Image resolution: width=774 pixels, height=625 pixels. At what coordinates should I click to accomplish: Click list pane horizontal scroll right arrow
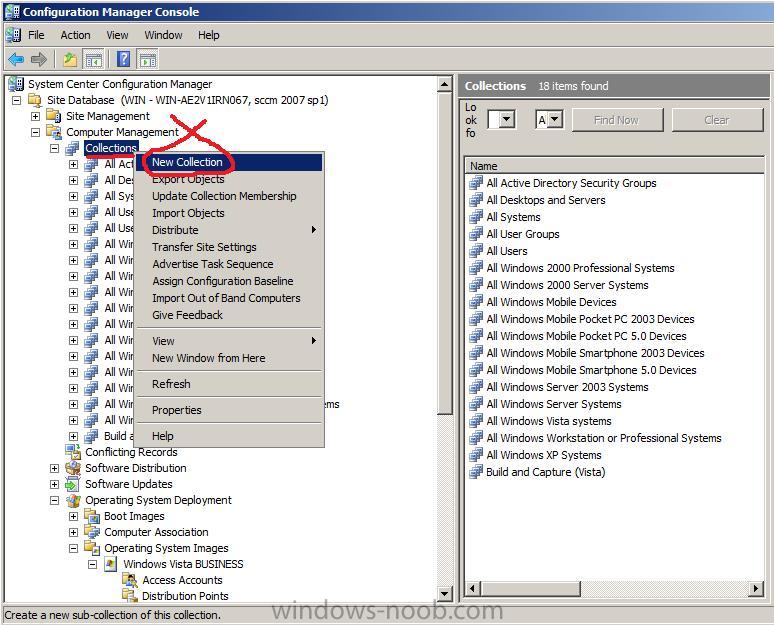[756, 588]
